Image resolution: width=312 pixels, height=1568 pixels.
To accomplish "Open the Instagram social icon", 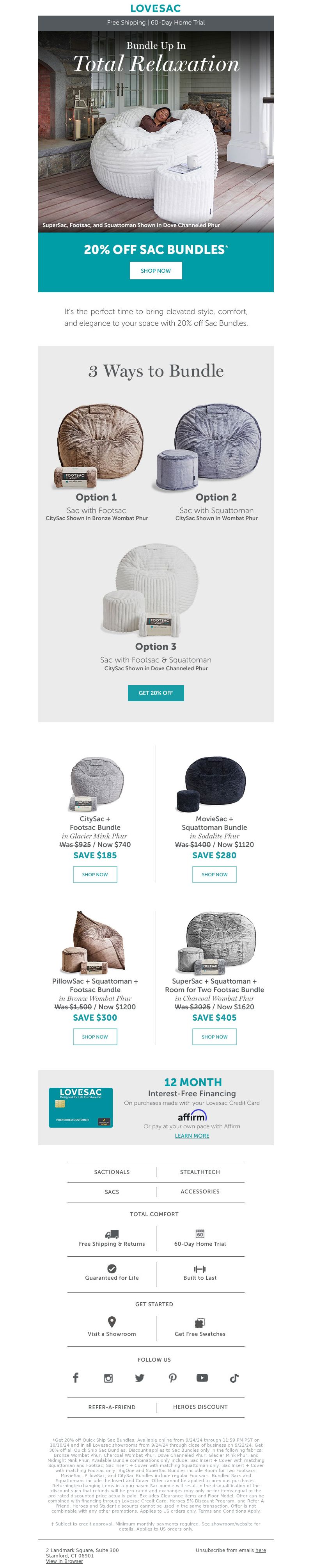I will pyautogui.click(x=108, y=1378).
